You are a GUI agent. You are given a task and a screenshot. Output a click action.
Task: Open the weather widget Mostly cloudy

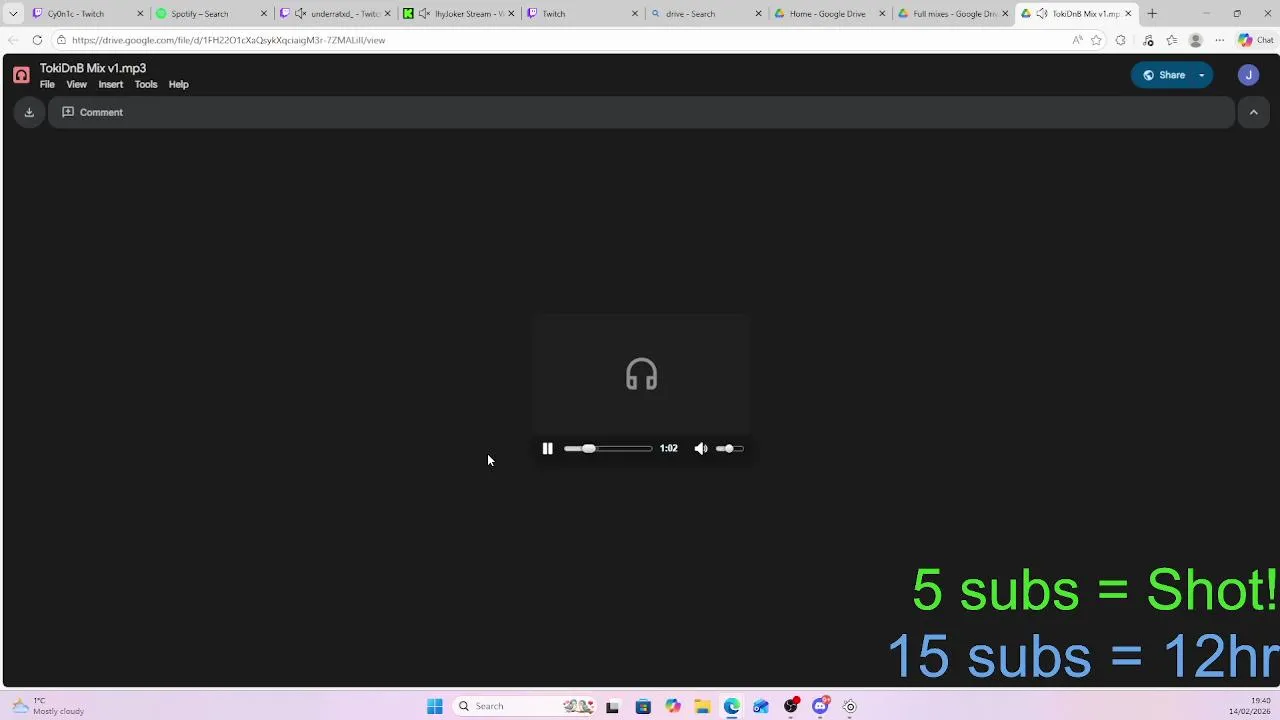pos(48,706)
